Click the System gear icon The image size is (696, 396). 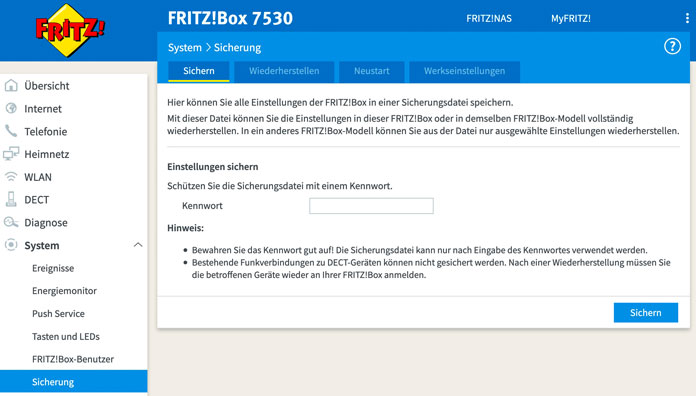pos(11,245)
